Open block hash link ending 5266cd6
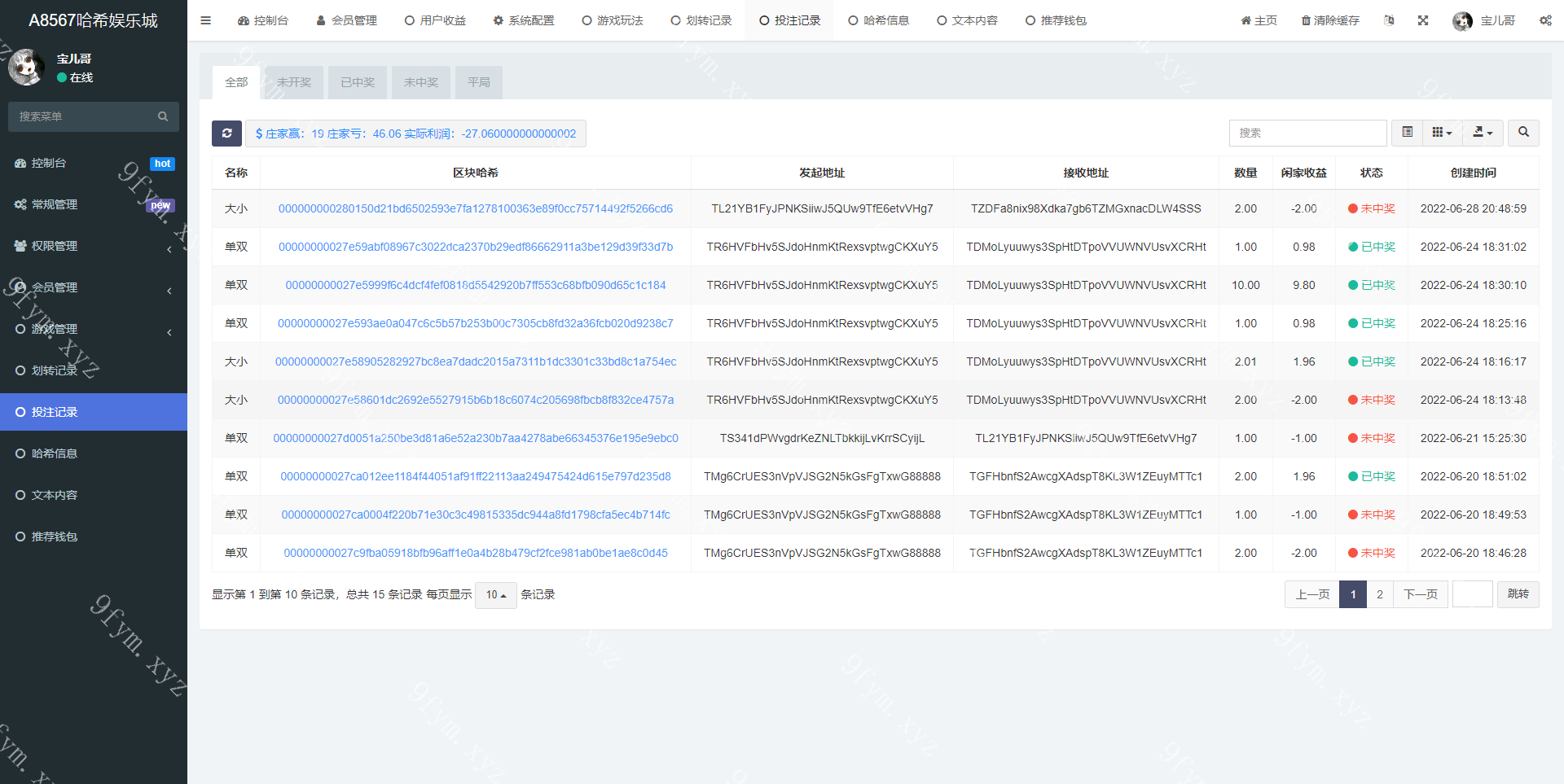This screenshot has width=1564, height=784. pos(476,208)
